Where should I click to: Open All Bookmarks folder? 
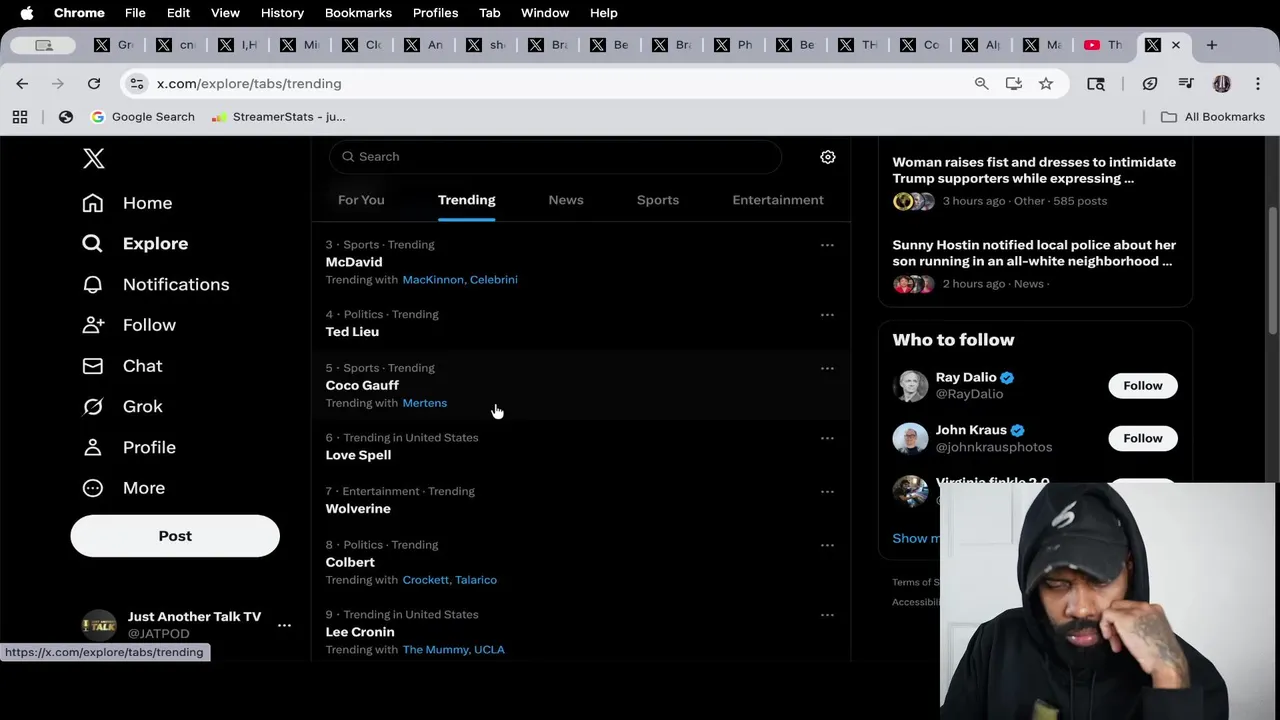[1212, 117]
